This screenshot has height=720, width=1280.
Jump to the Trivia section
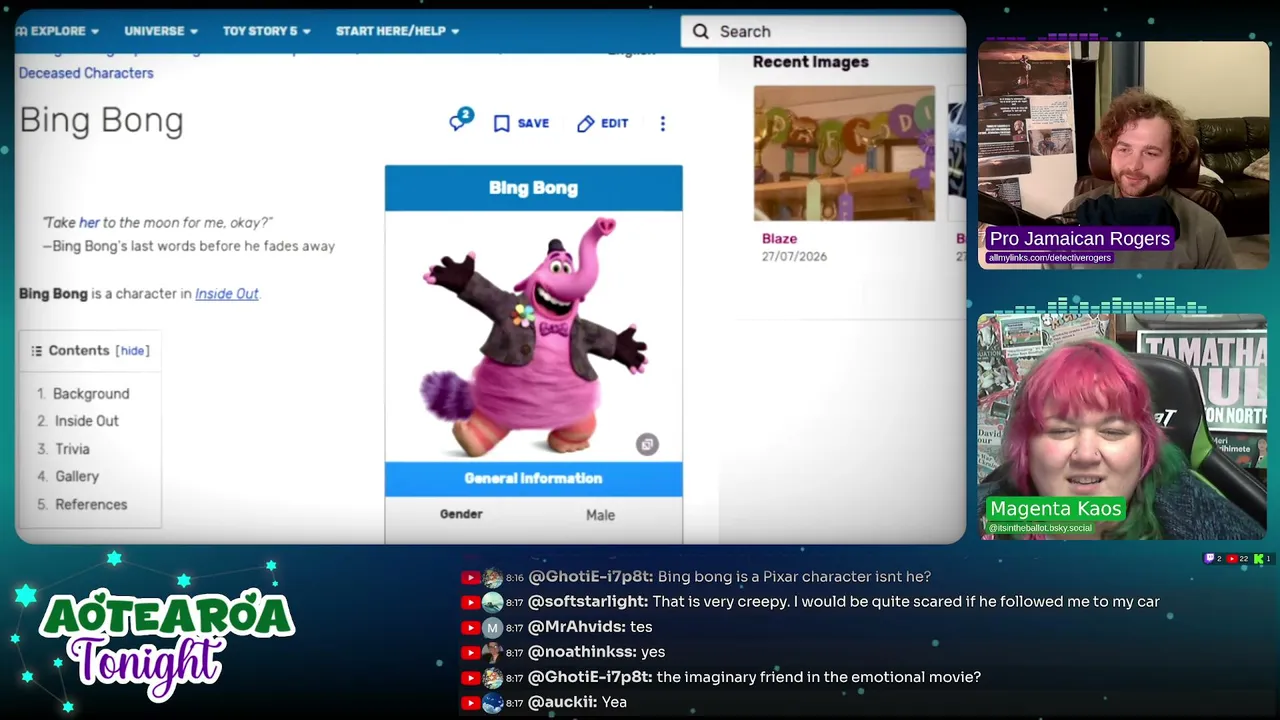pyautogui.click(x=72, y=449)
